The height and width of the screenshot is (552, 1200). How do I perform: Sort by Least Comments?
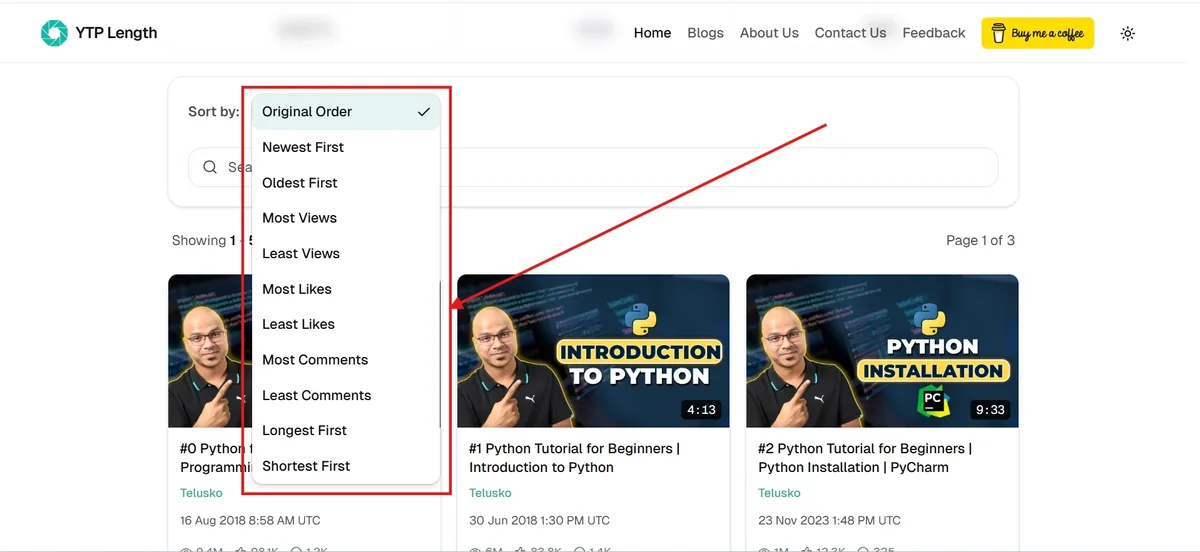(x=345, y=395)
